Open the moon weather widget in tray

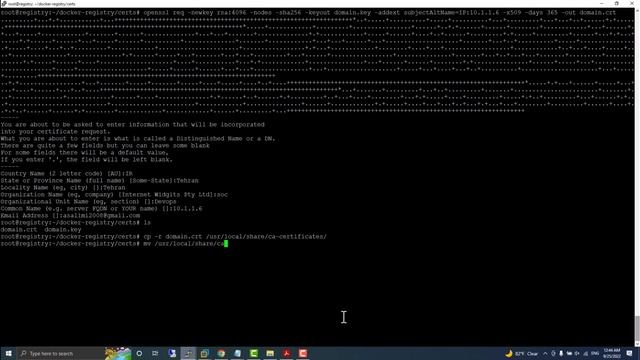[x=522, y=353]
